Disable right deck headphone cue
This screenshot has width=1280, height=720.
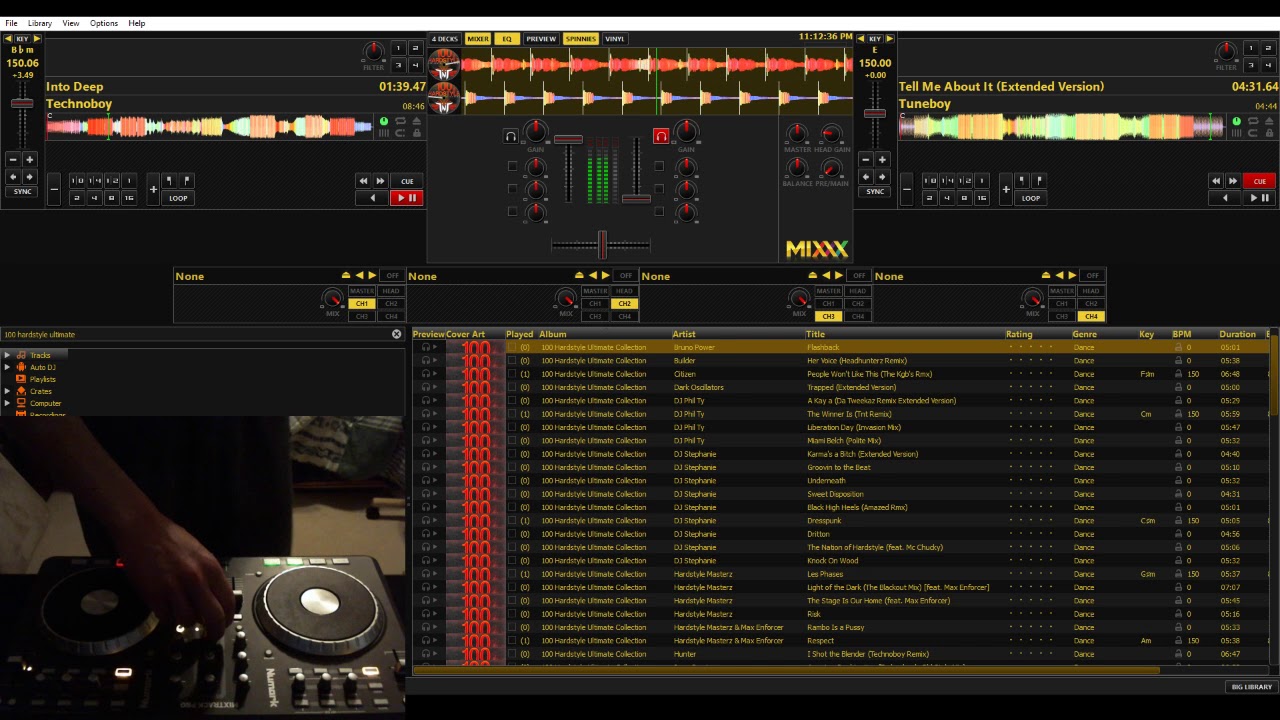661,136
